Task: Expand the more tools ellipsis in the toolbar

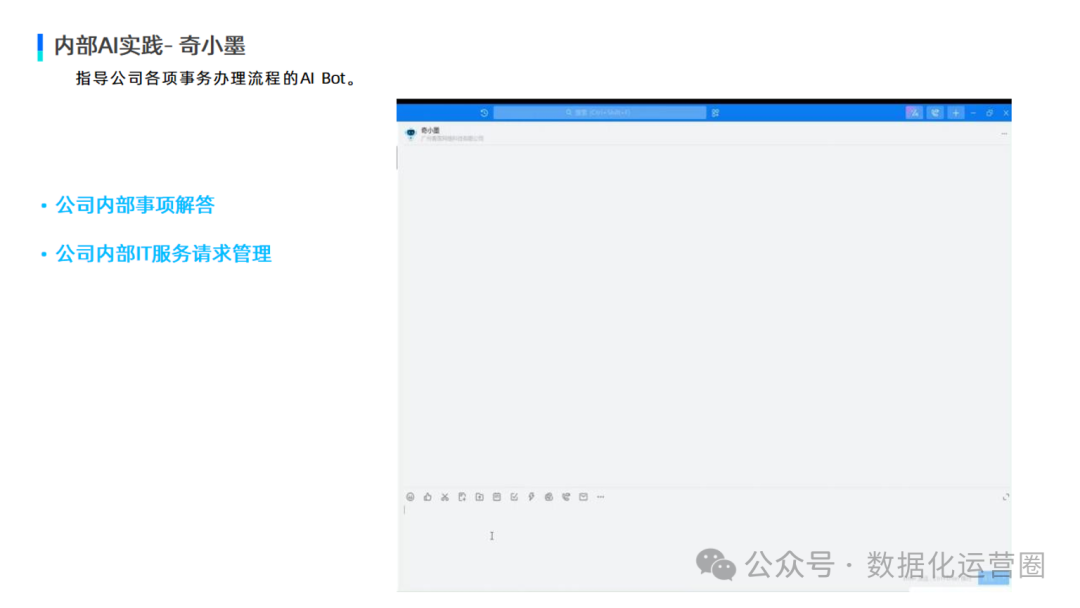Action: click(601, 497)
